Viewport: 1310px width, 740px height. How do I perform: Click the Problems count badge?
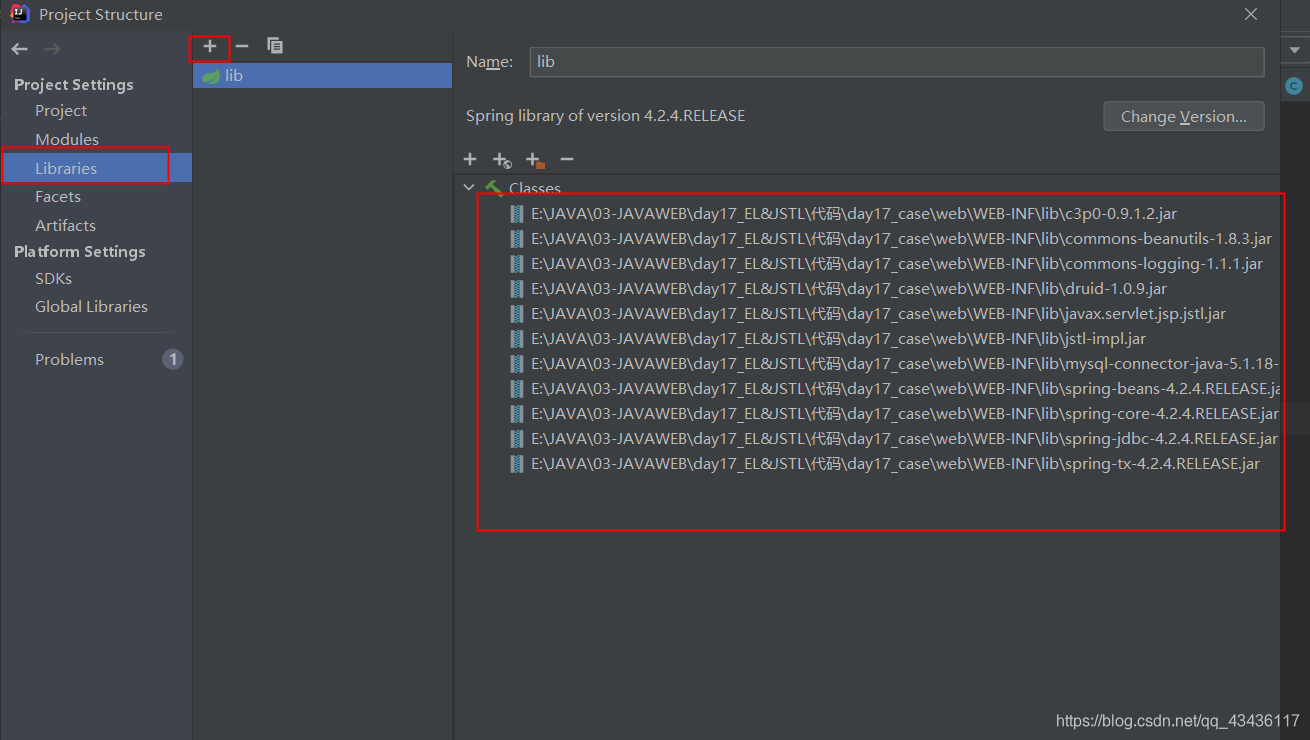(173, 359)
